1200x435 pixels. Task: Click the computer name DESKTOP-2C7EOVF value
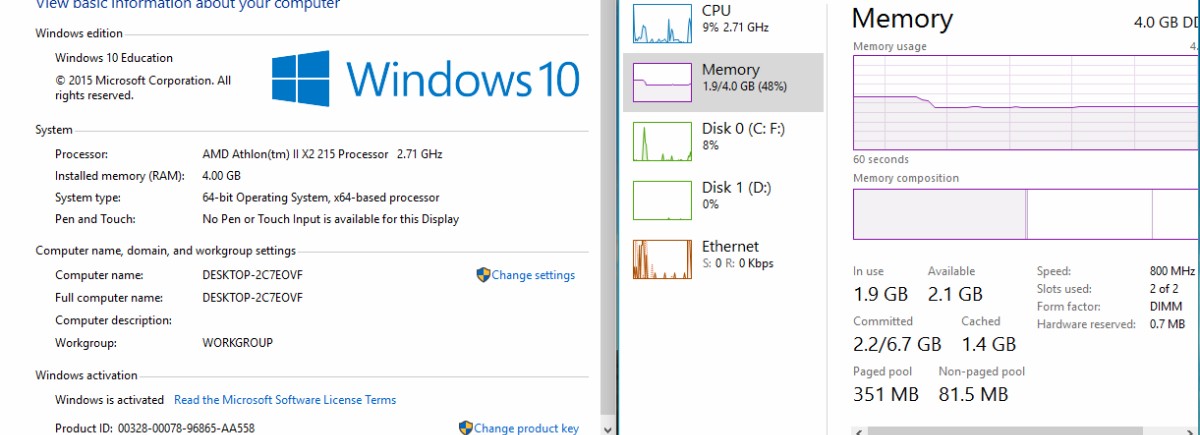point(252,275)
